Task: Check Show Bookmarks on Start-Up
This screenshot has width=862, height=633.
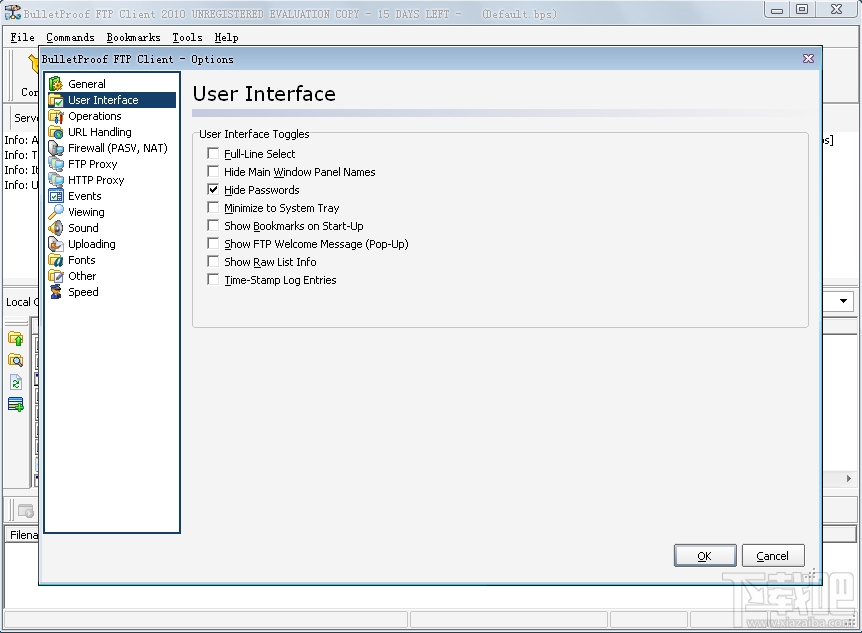Action: 212,225
